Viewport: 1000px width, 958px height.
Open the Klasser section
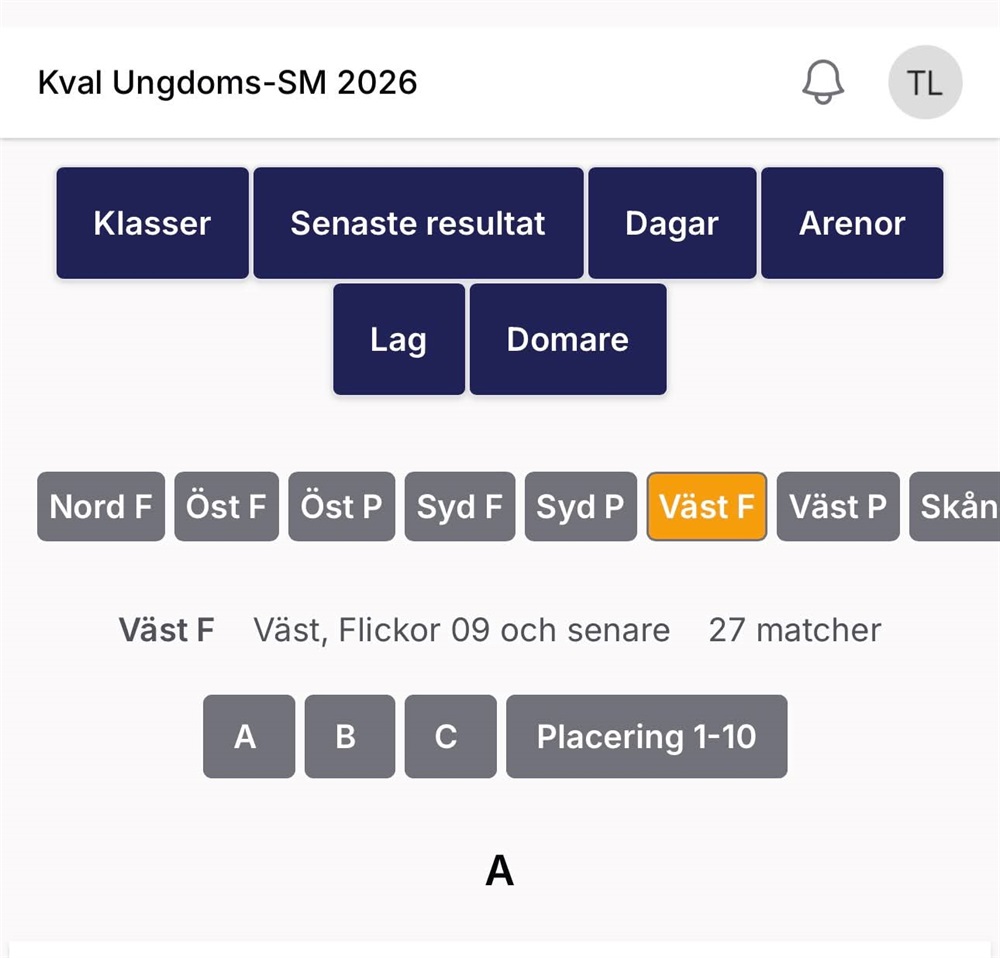tap(152, 223)
